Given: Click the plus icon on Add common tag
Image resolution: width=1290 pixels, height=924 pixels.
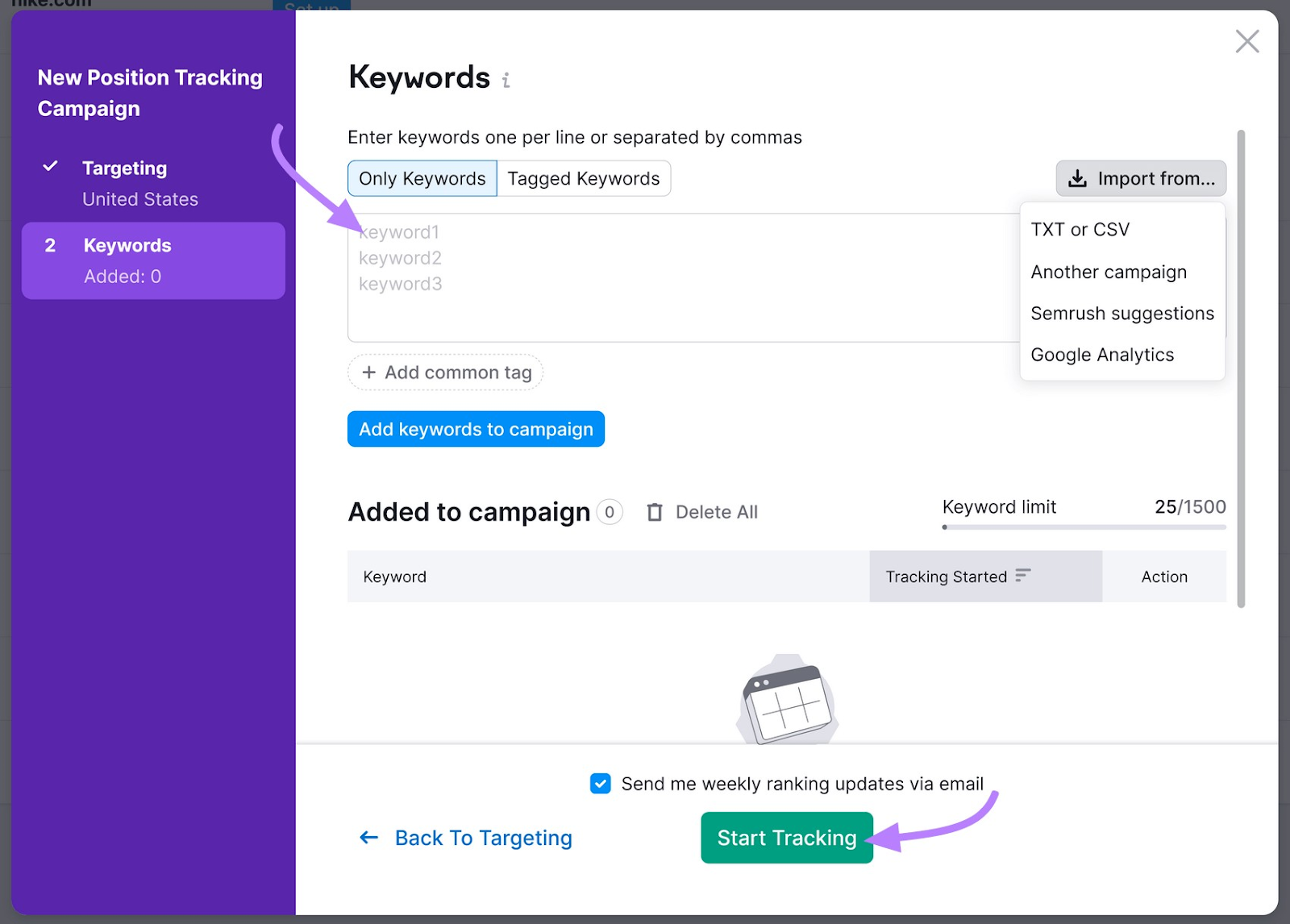Looking at the screenshot, I should pos(369,372).
